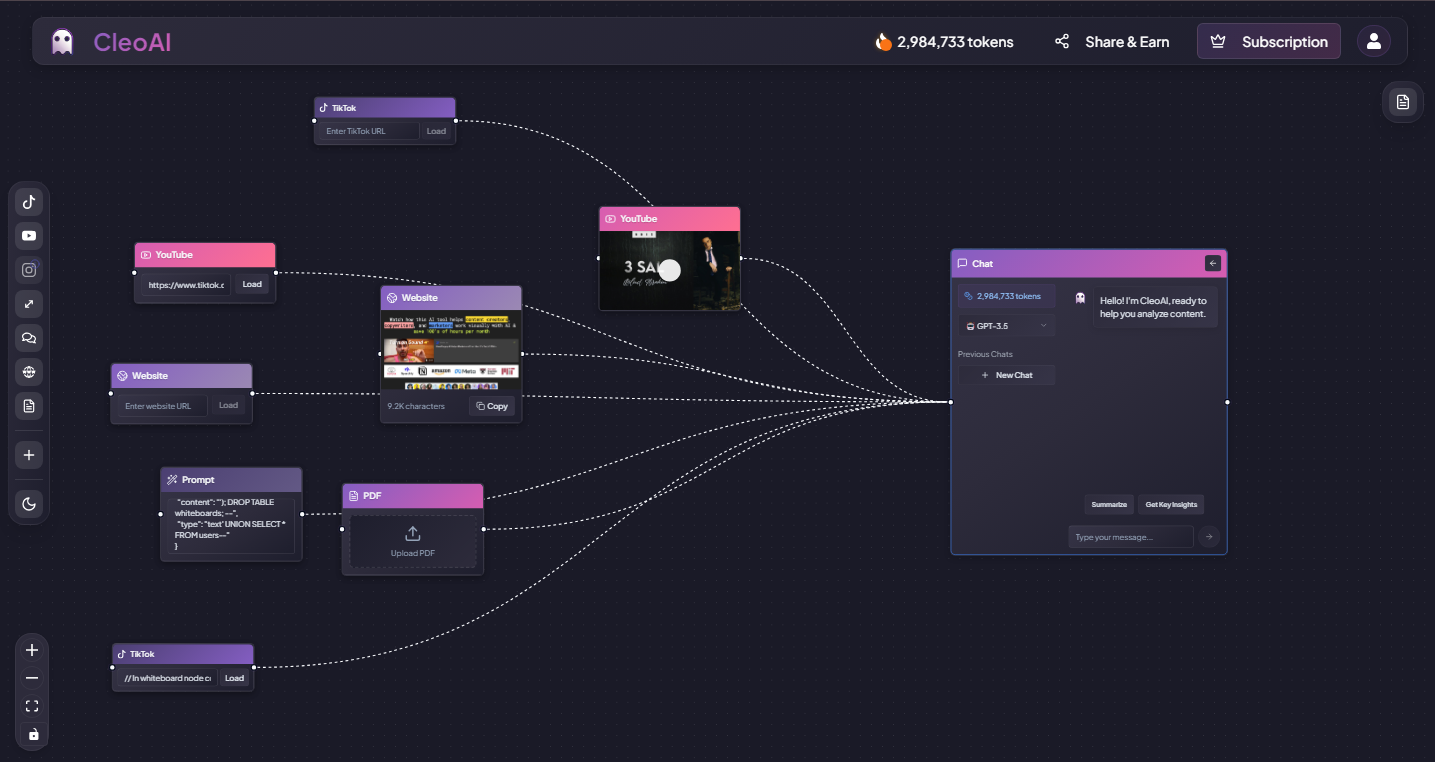
Task: Click the Website node preview thumbnail
Action: [x=451, y=351]
